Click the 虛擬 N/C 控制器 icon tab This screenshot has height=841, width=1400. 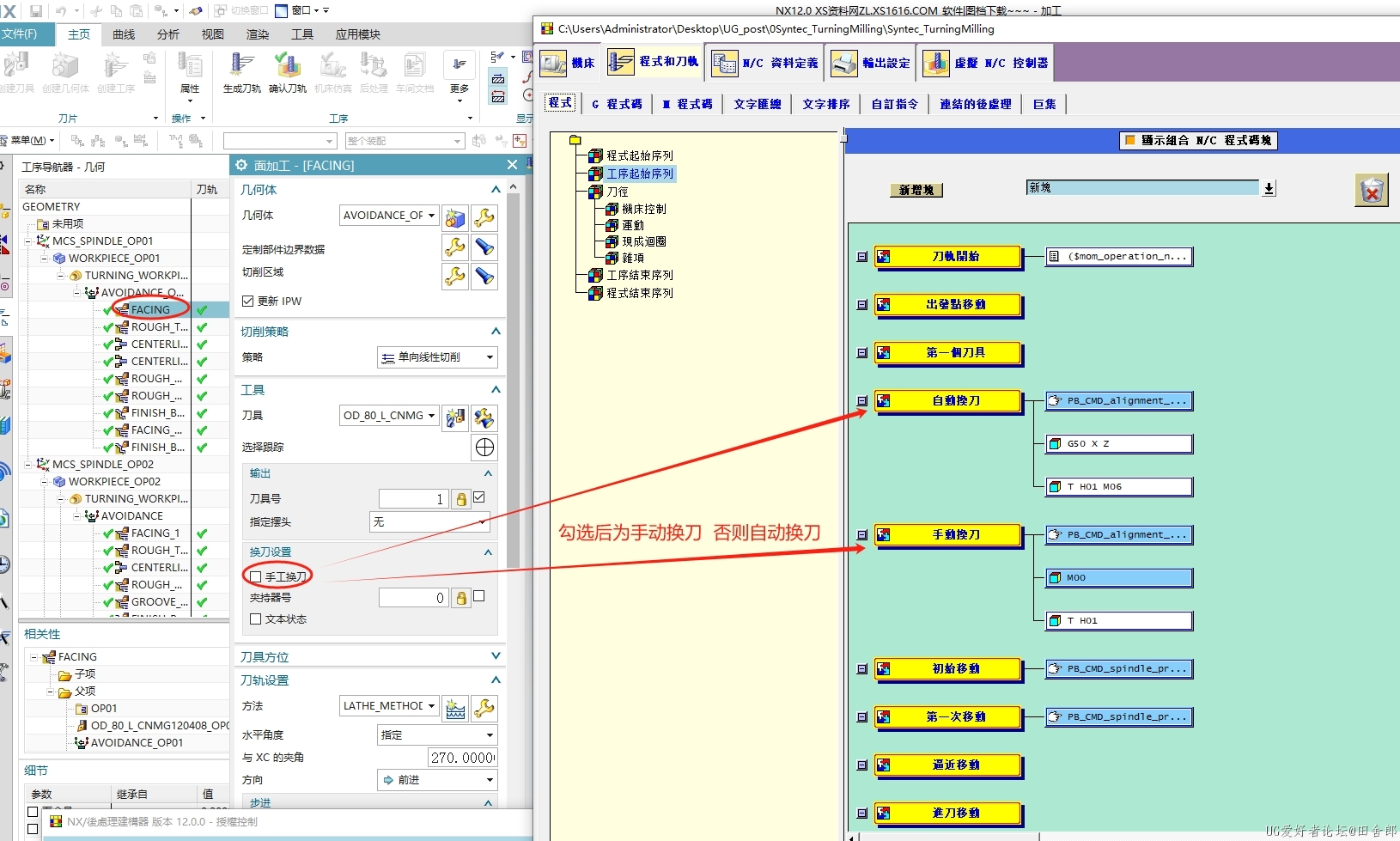[x=936, y=63]
